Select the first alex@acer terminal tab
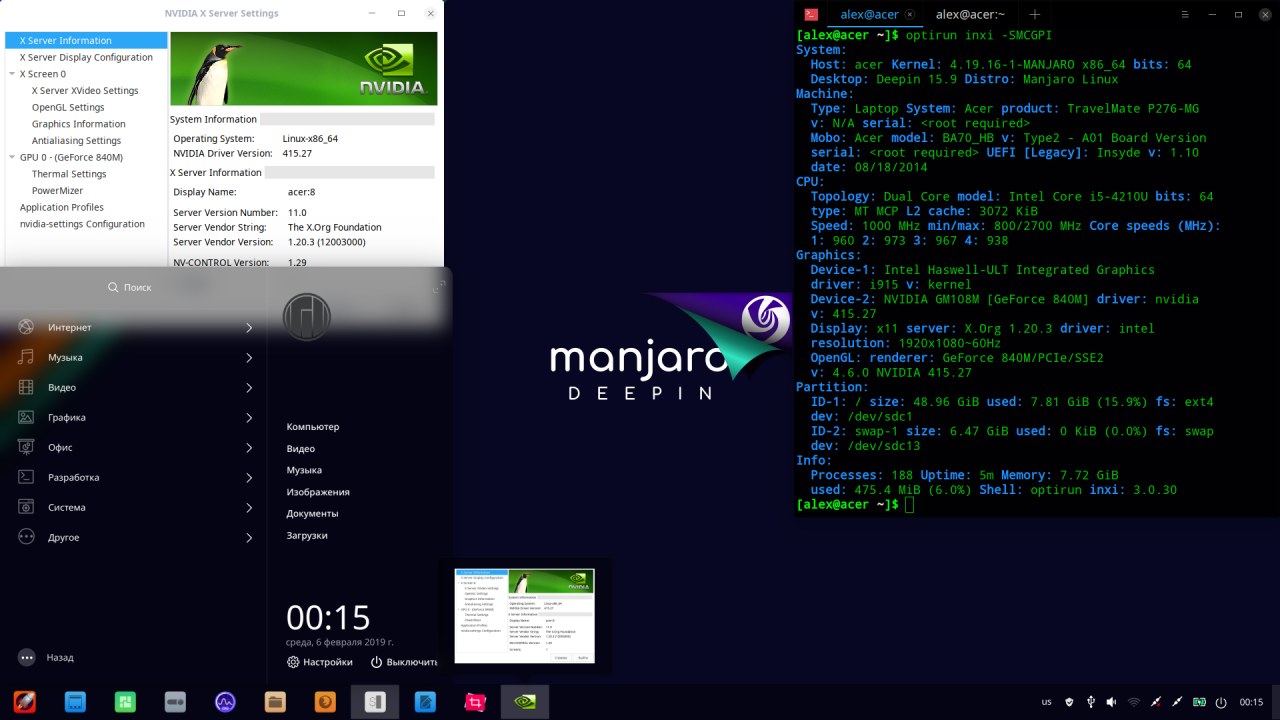Screen dimensions: 1280x720 point(868,14)
